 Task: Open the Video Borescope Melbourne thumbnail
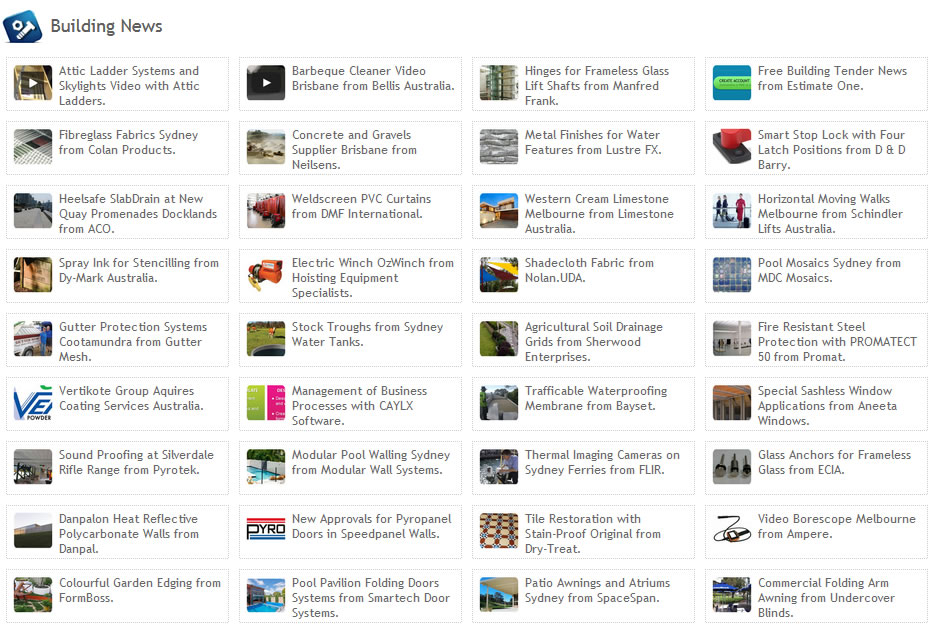pyautogui.click(x=732, y=531)
